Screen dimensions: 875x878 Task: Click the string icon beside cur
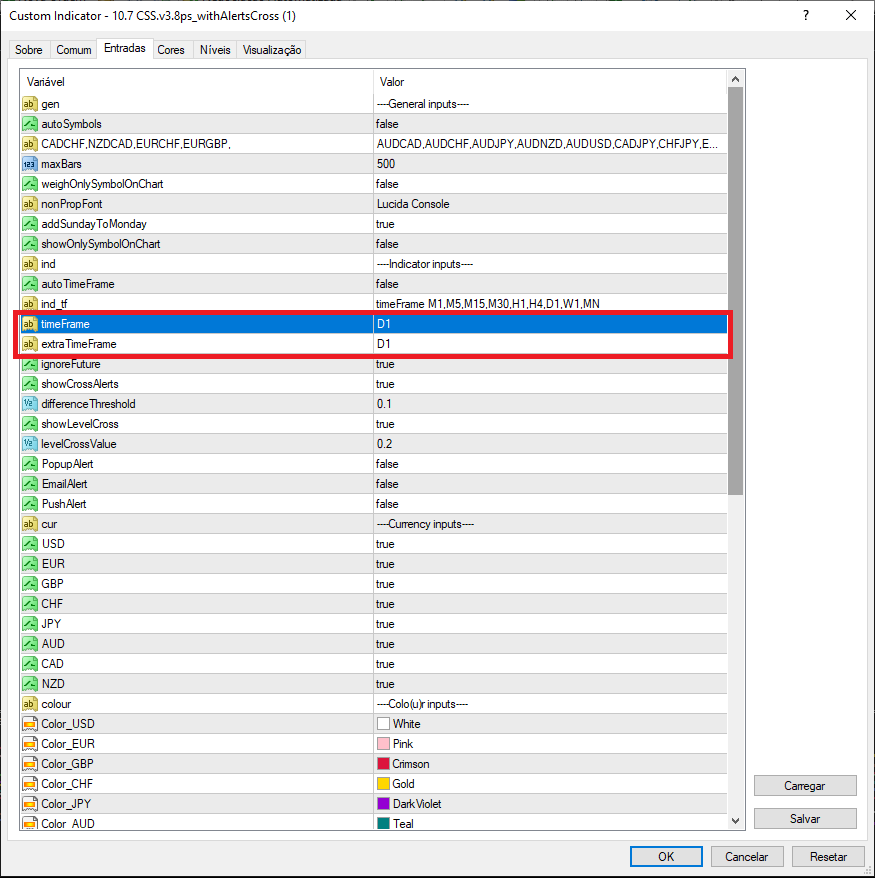(30, 524)
